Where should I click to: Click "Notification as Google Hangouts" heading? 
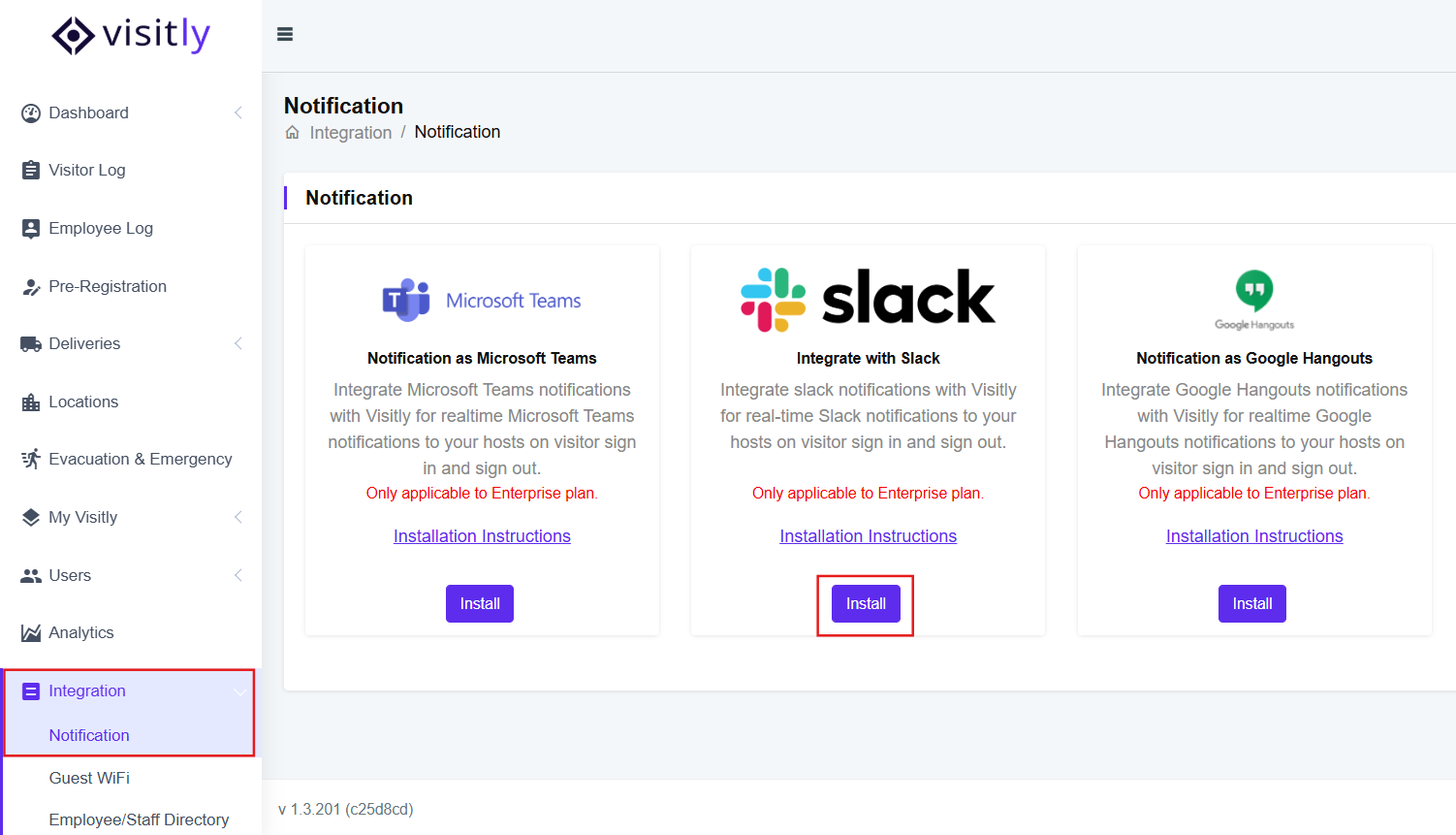click(x=1254, y=359)
